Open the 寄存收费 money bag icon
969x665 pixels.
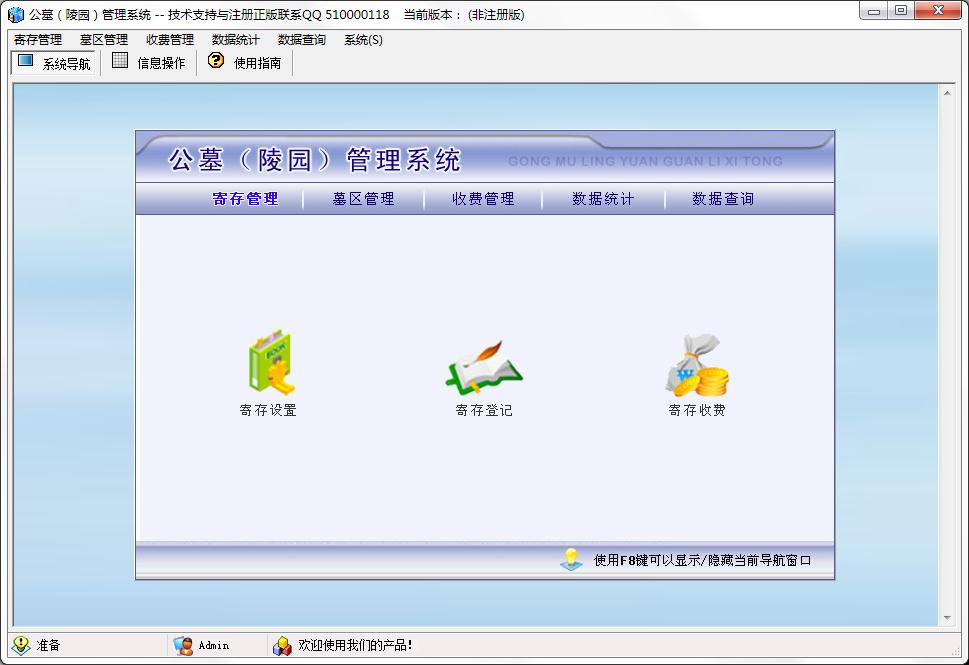pos(696,365)
